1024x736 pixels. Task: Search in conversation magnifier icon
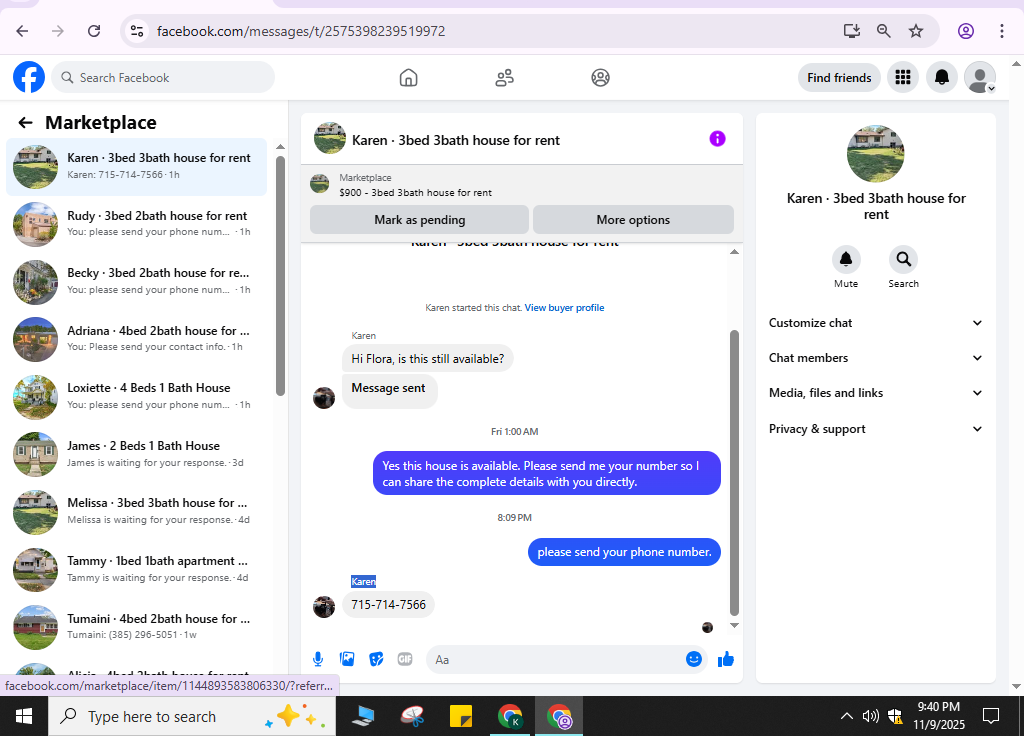click(x=903, y=259)
